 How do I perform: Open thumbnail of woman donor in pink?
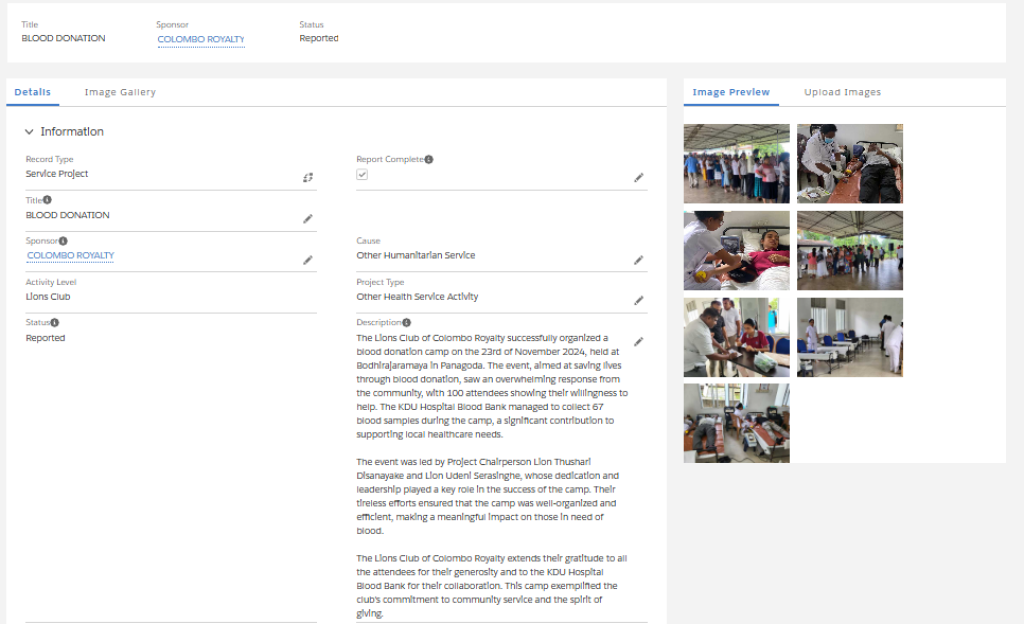[x=737, y=251]
